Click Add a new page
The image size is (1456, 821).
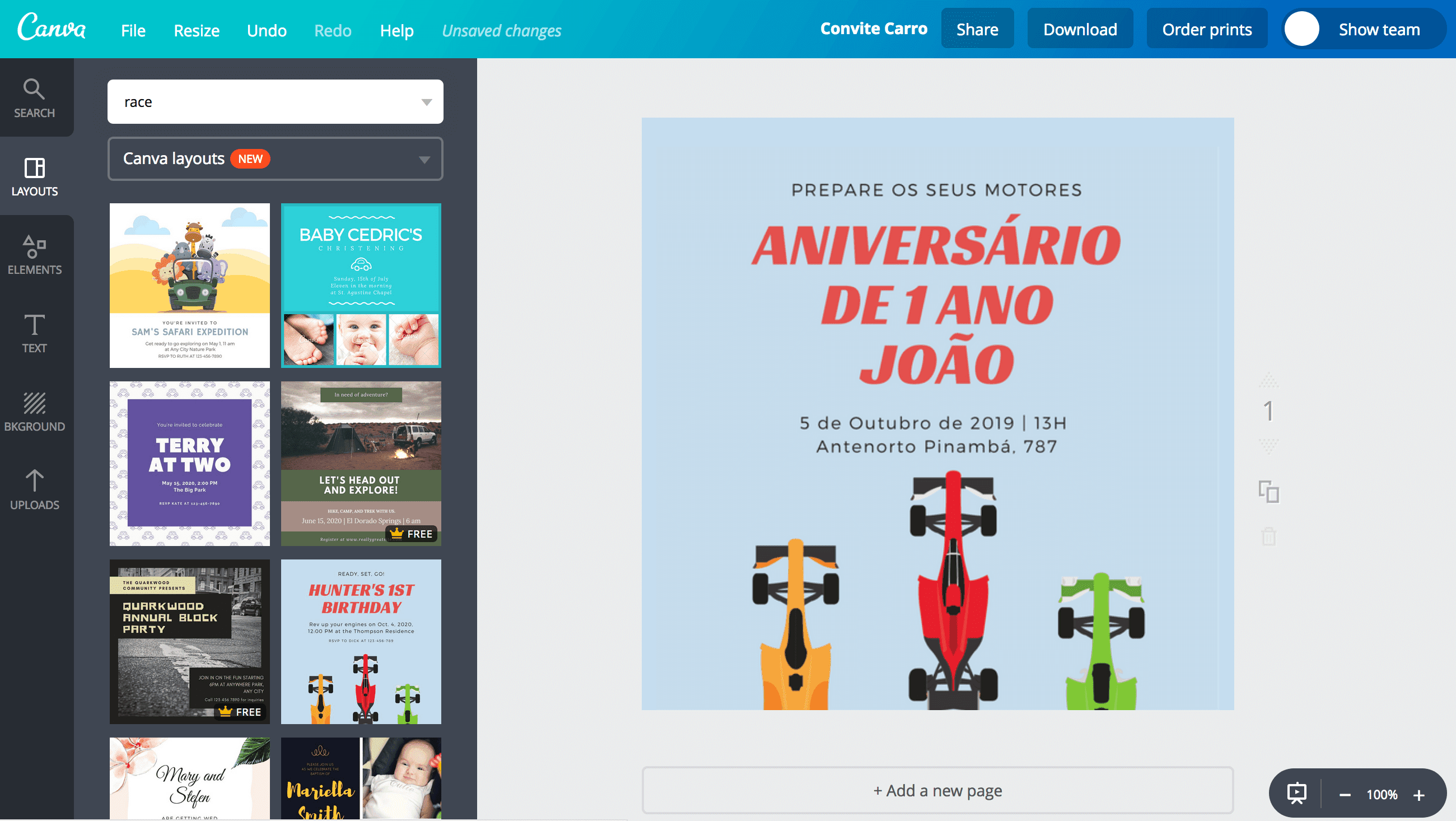(x=937, y=790)
